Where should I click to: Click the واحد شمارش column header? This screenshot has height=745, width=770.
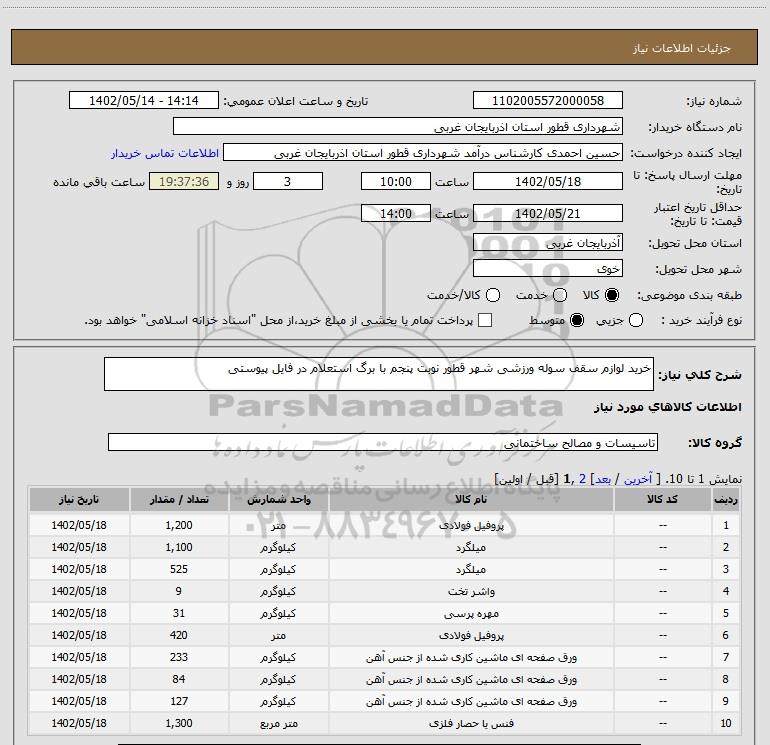[278, 499]
